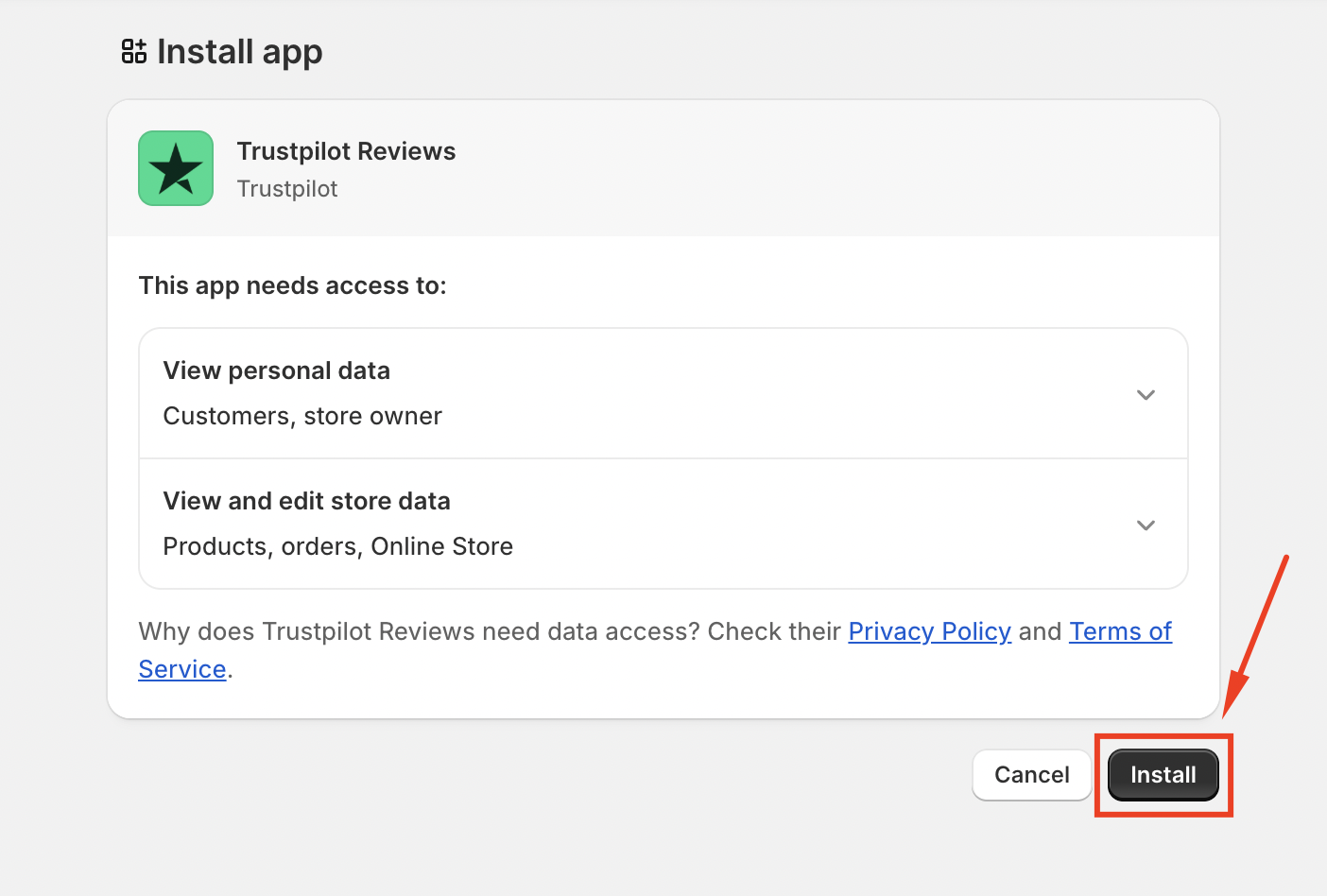Click the green Trustpilot star logo

[176, 168]
